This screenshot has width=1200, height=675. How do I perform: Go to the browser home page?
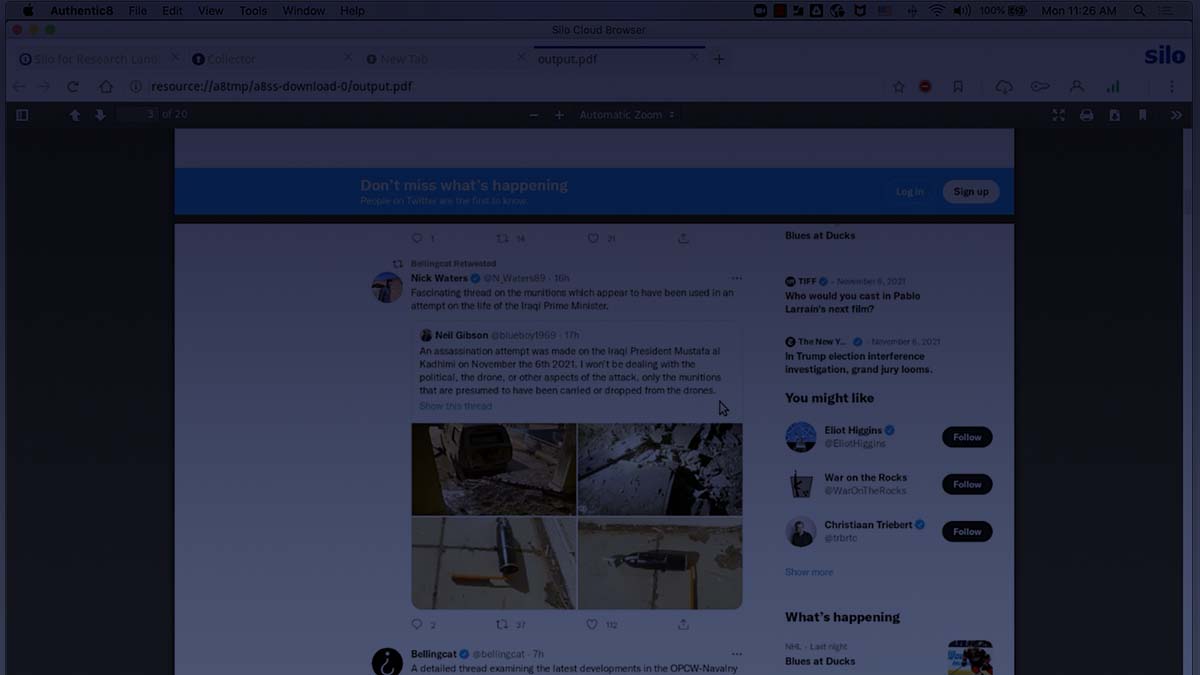105,87
